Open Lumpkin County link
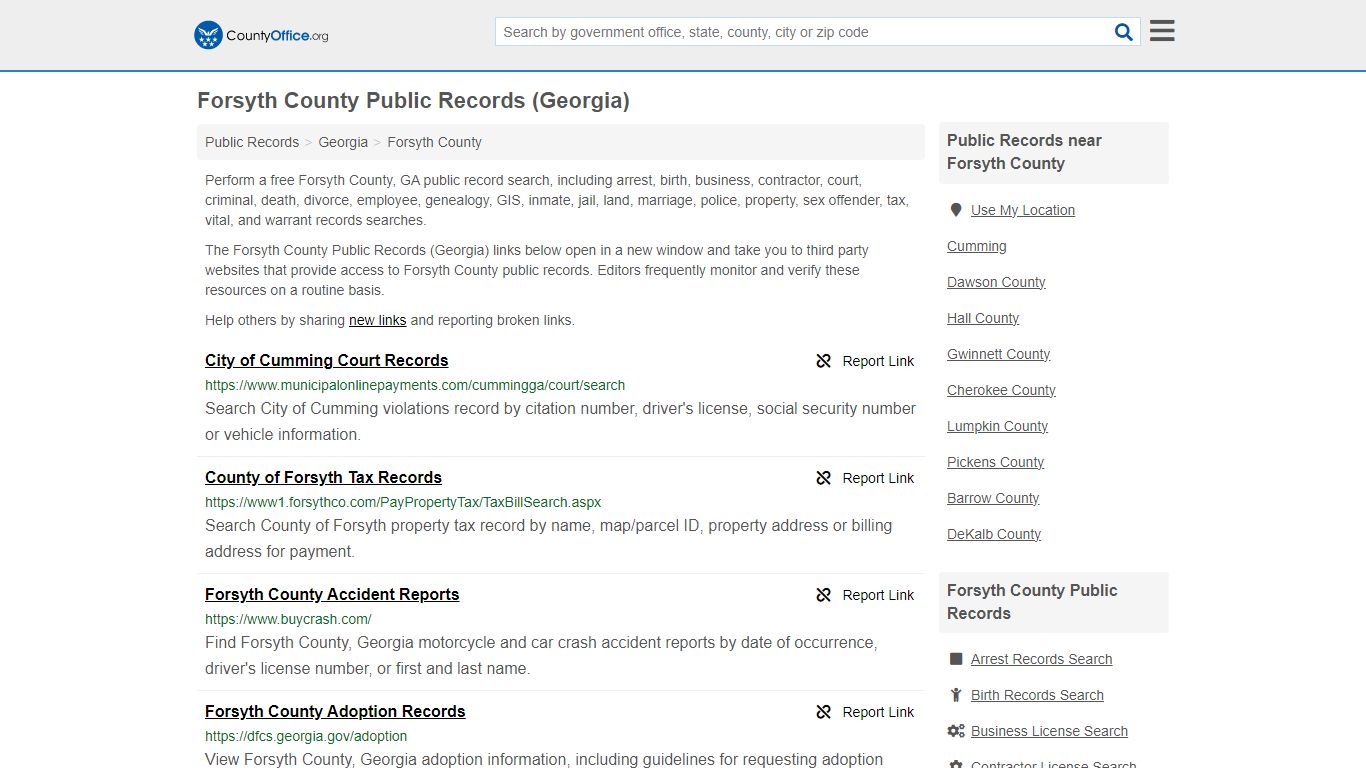 coord(997,426)
